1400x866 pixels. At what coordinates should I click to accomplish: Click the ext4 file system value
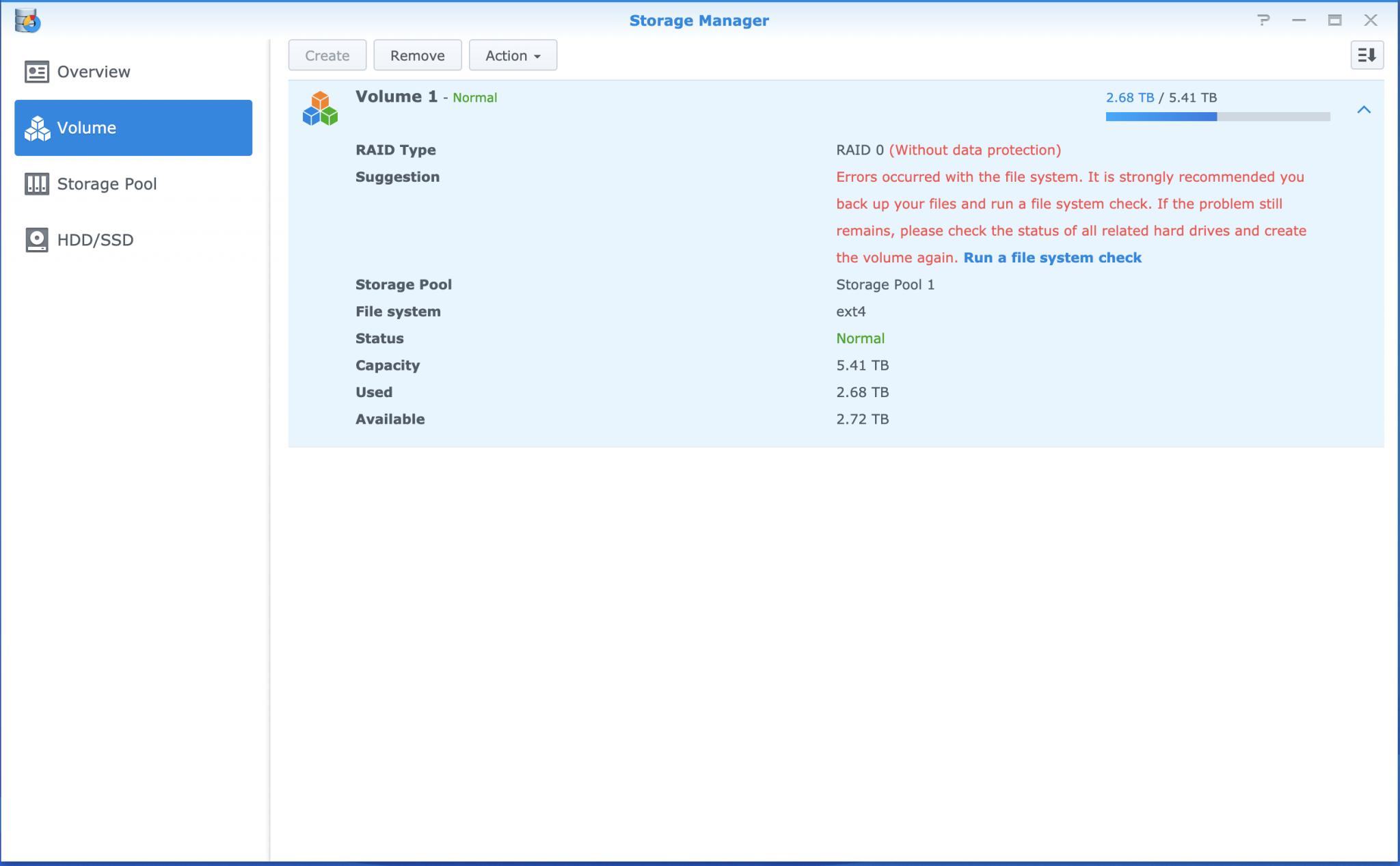point(851,312)
